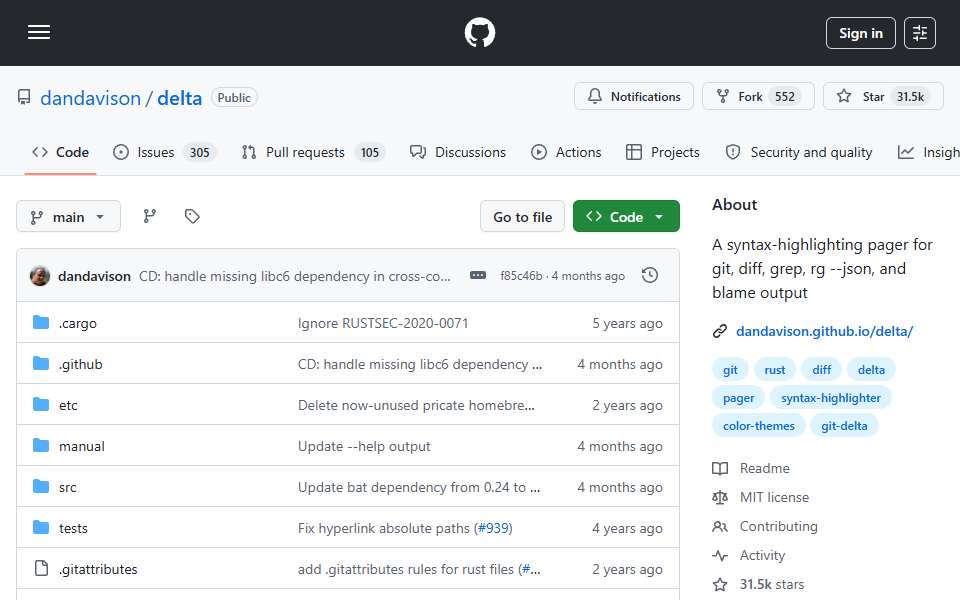Select the rust topic tag
This screenshot has height=600, width=960.
[x=774, y=370]
